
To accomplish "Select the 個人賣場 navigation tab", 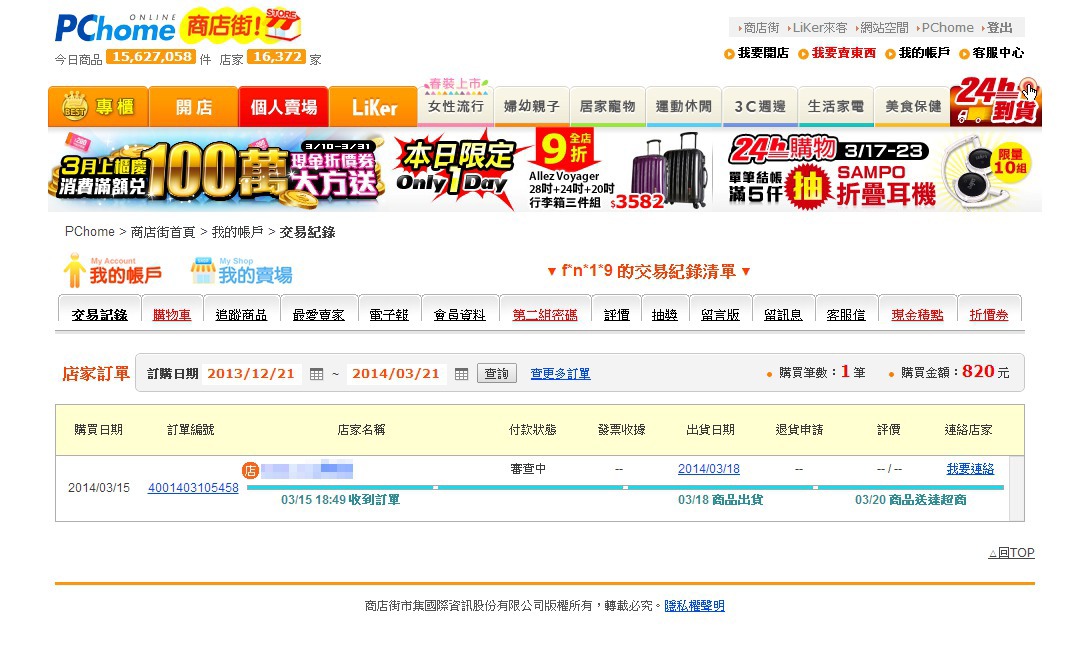I will (284, 106).
